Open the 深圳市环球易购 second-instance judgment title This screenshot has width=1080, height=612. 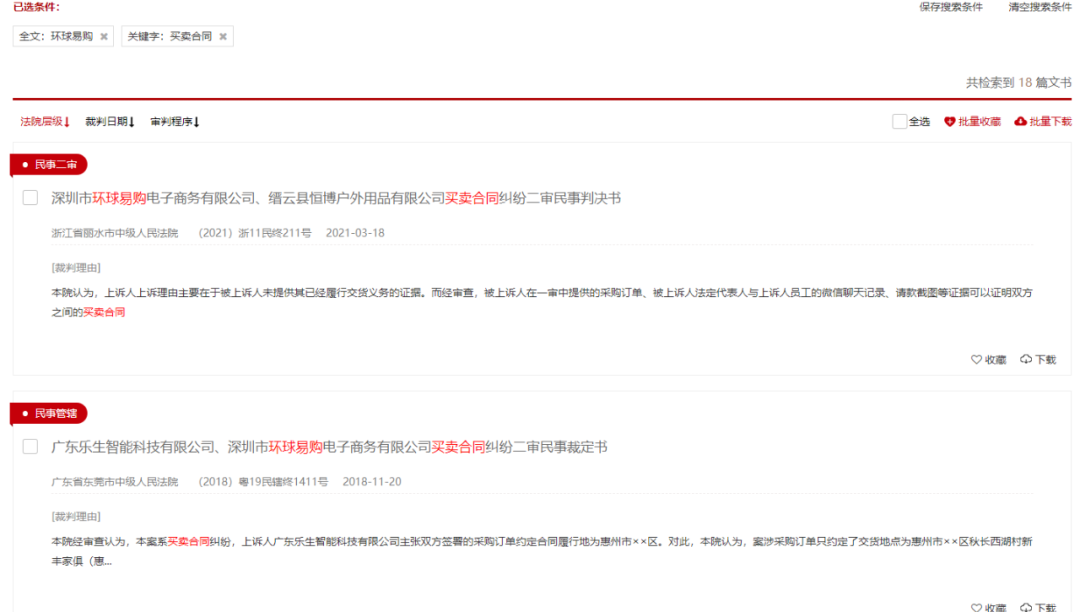click(320, 197)
